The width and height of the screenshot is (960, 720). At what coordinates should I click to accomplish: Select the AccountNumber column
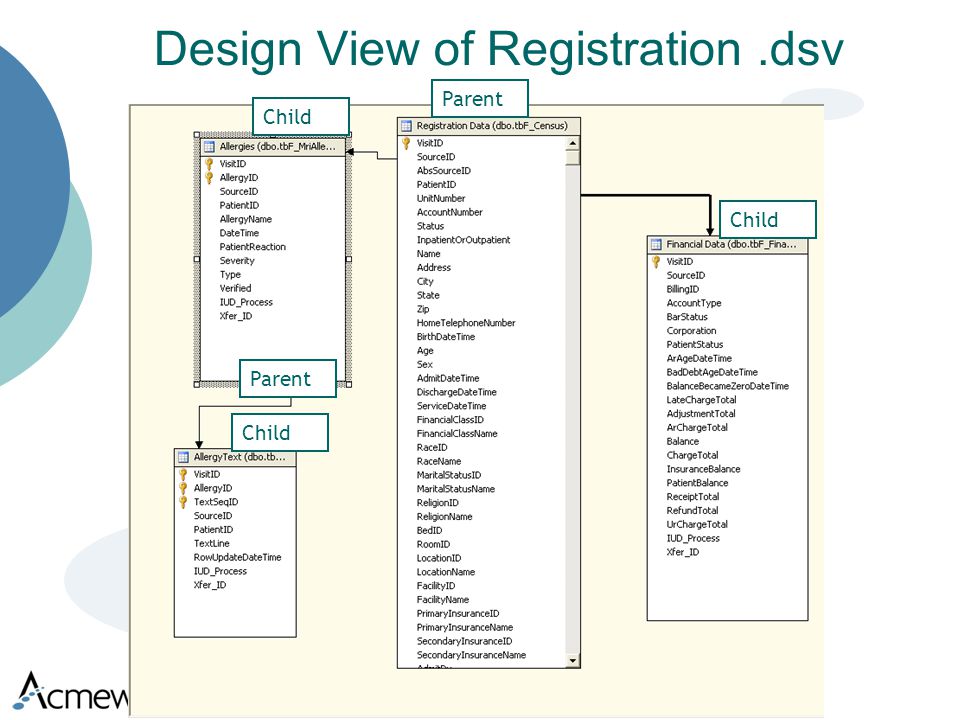(x=449, y=212)
